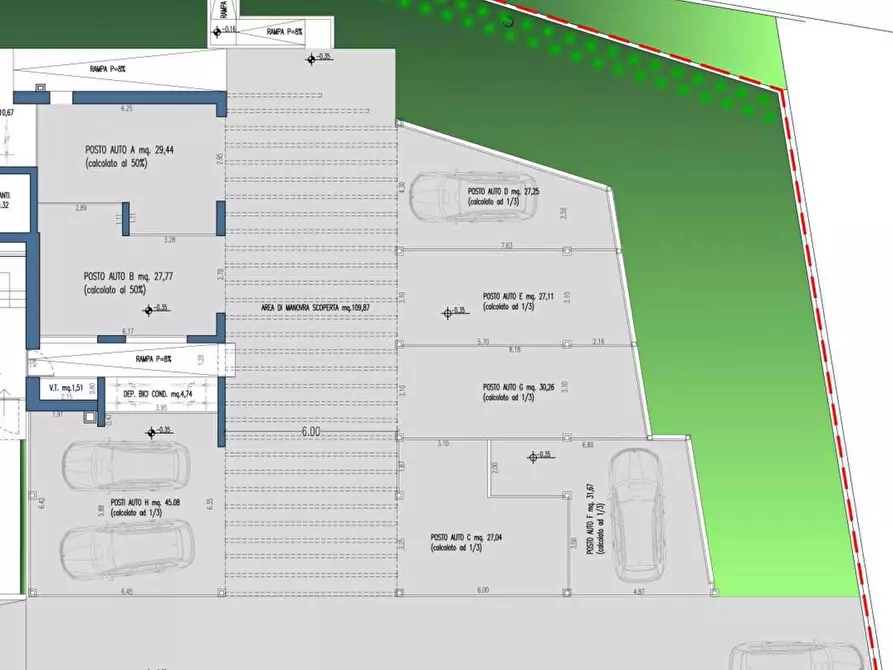Select the Area di Manovra Scoperta label

pyautogui.click(x=314, y=306)
